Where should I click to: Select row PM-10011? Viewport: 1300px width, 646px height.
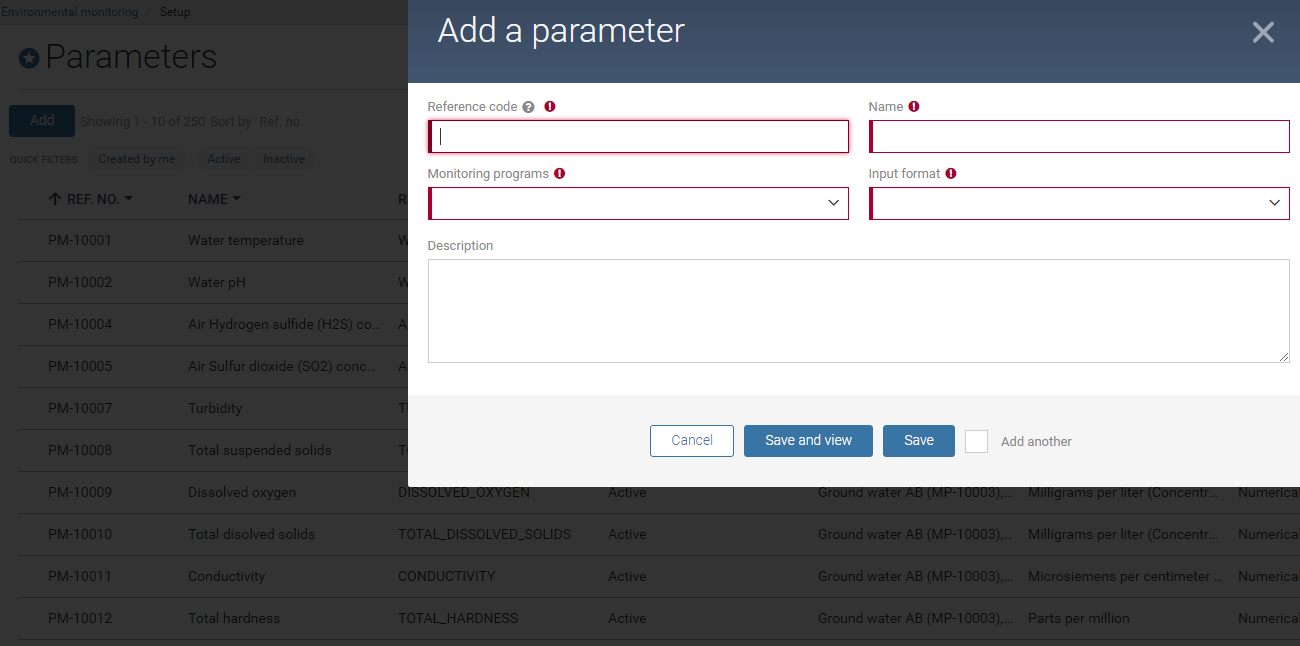tap(80, 577)
